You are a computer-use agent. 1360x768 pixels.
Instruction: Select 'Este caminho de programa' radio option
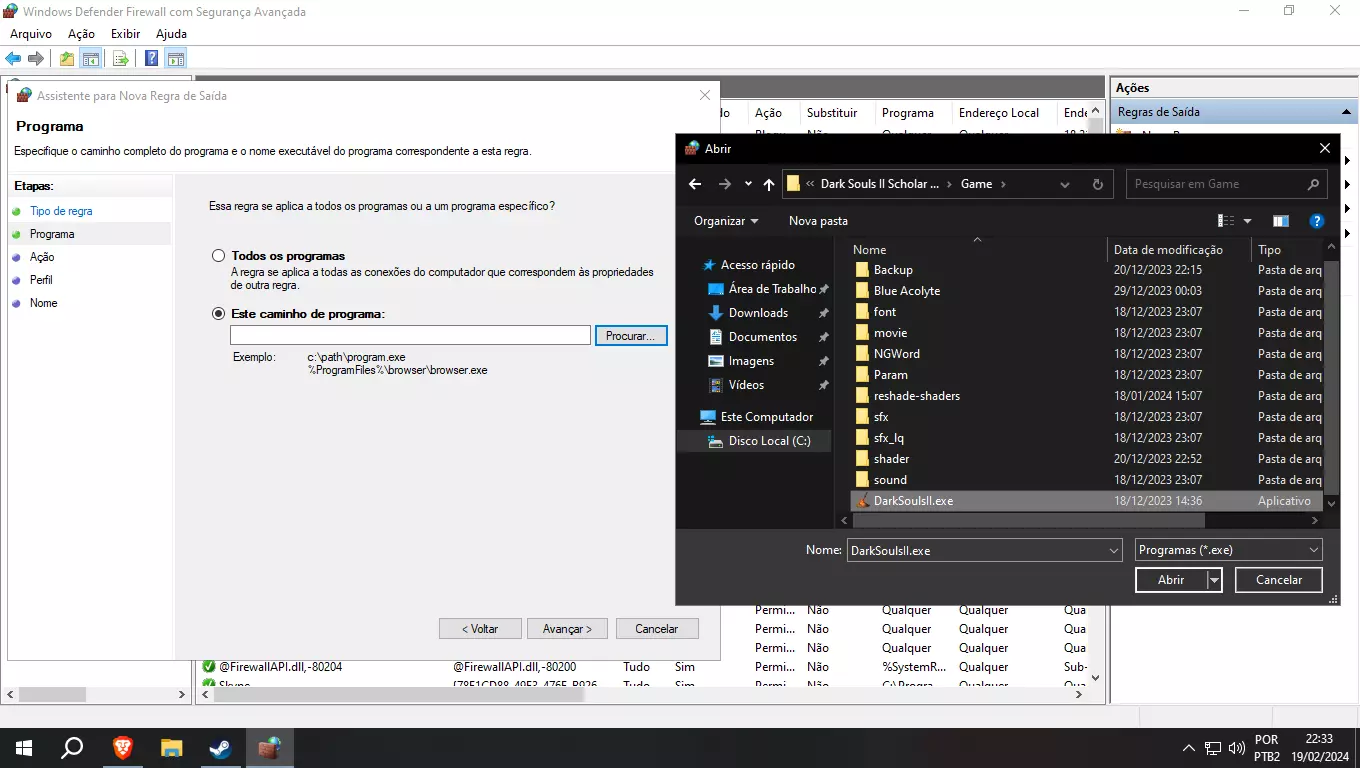pyautogui.click(x=219, y=314)
